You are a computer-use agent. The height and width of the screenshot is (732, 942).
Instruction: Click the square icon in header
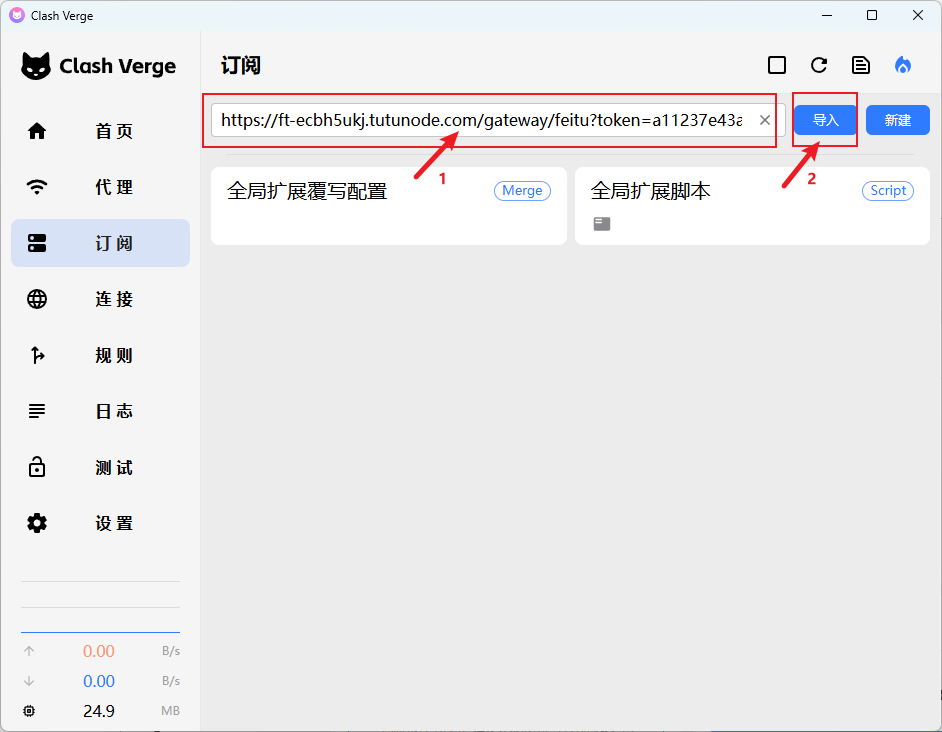[777, 65]
